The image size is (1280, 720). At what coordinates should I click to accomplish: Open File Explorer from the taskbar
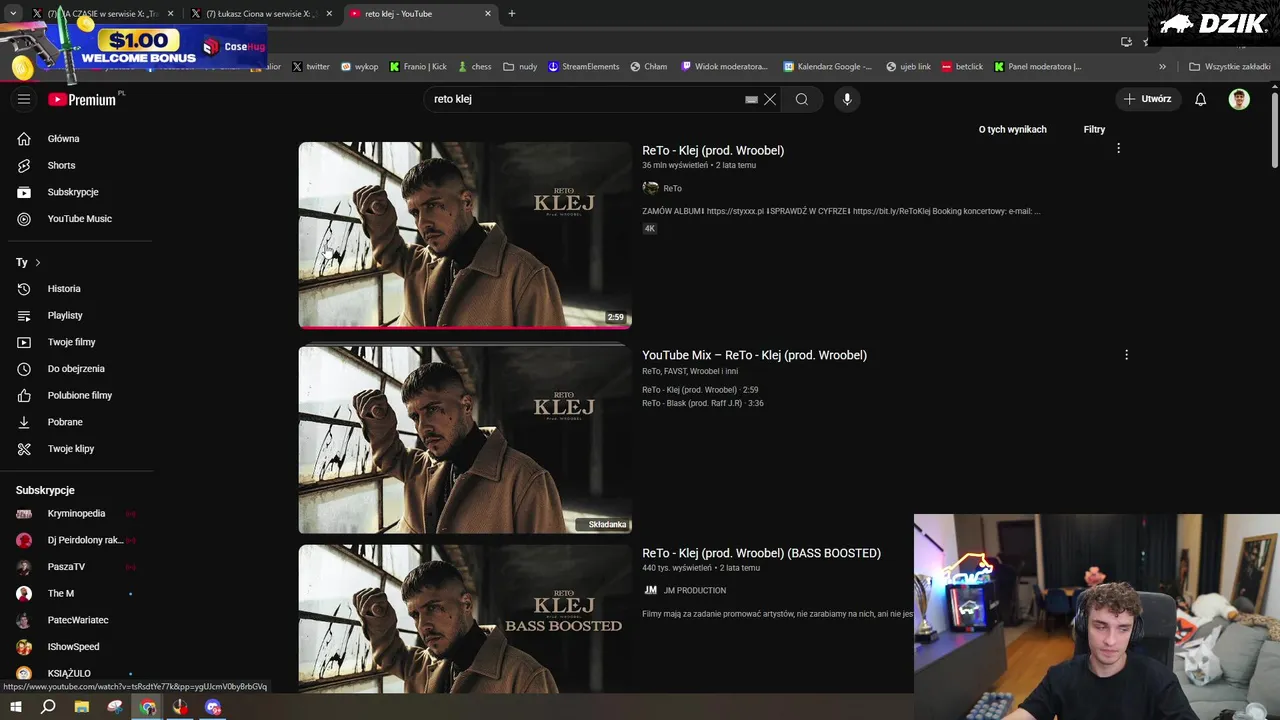point(82,707)
